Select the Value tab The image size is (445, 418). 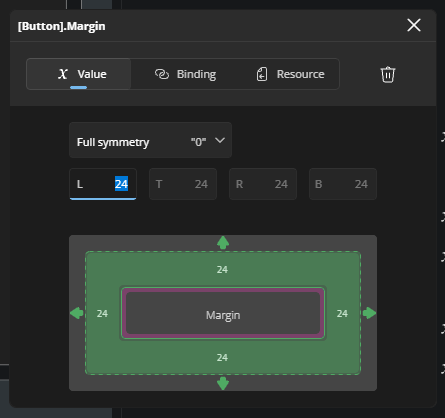[x=79, y=74]
